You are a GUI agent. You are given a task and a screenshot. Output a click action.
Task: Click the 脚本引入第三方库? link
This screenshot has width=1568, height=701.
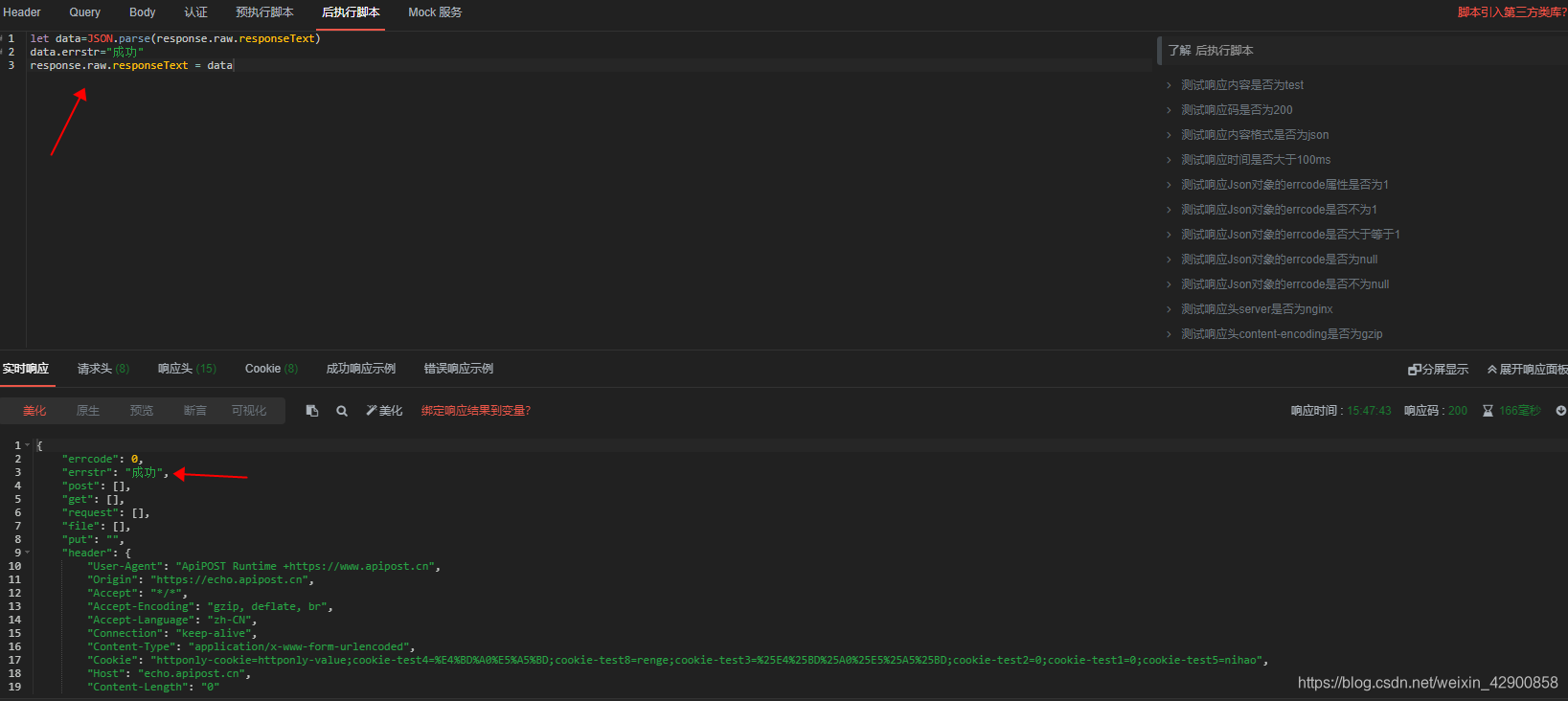tap(1512, 12)
